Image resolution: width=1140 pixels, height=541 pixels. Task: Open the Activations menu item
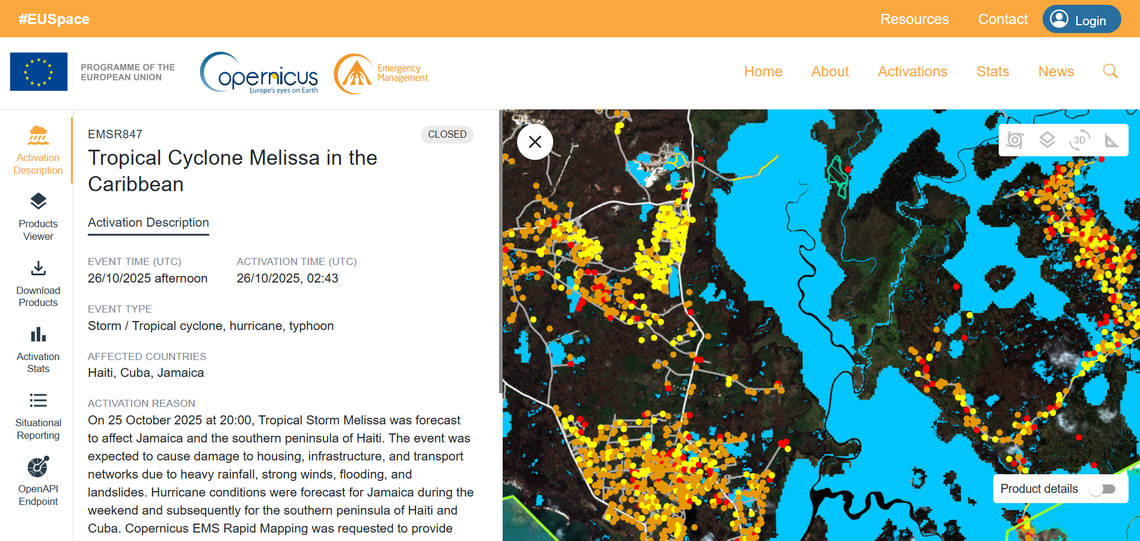pos(912,72)
